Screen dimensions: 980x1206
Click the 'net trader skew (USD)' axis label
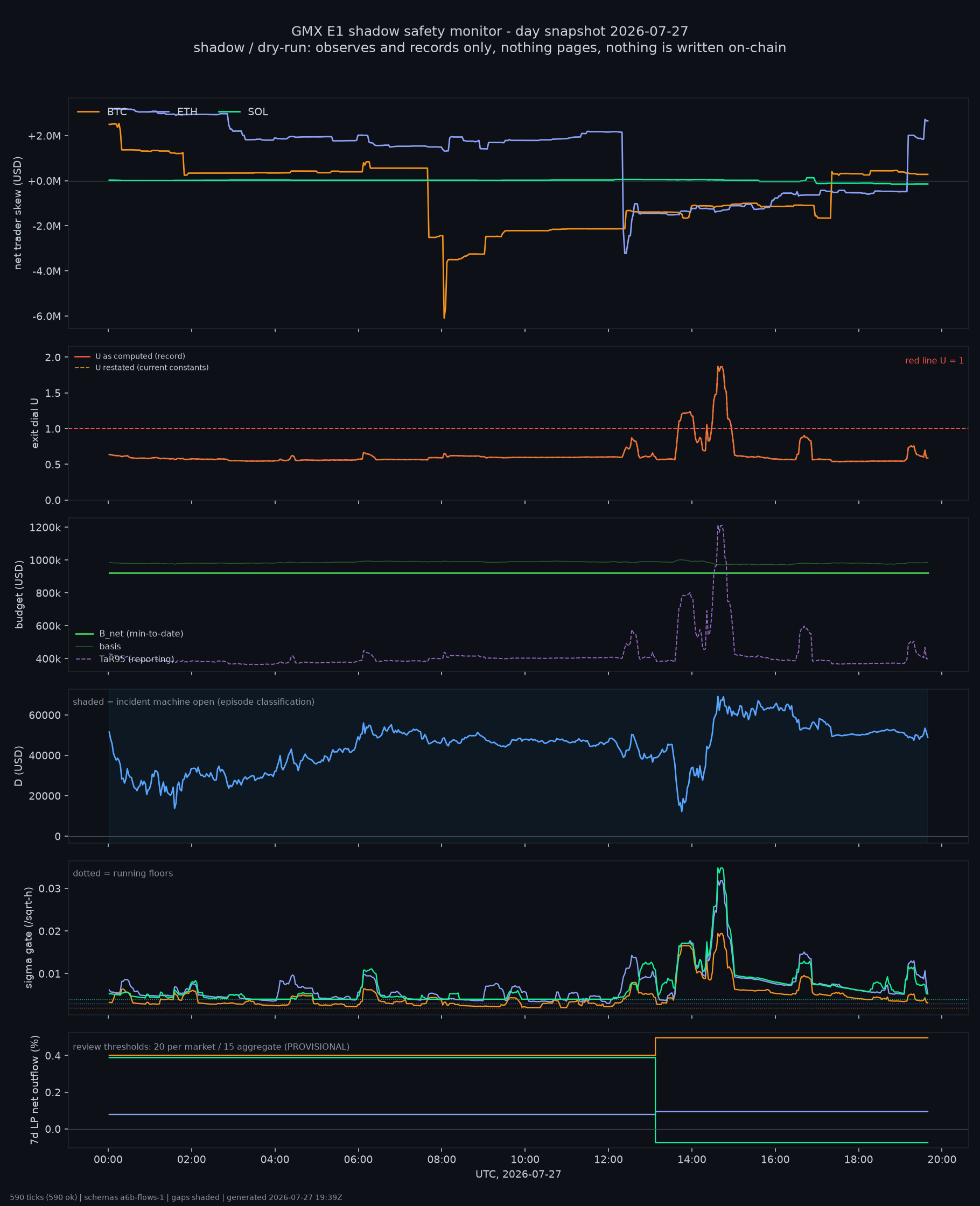tap(17, 213)
